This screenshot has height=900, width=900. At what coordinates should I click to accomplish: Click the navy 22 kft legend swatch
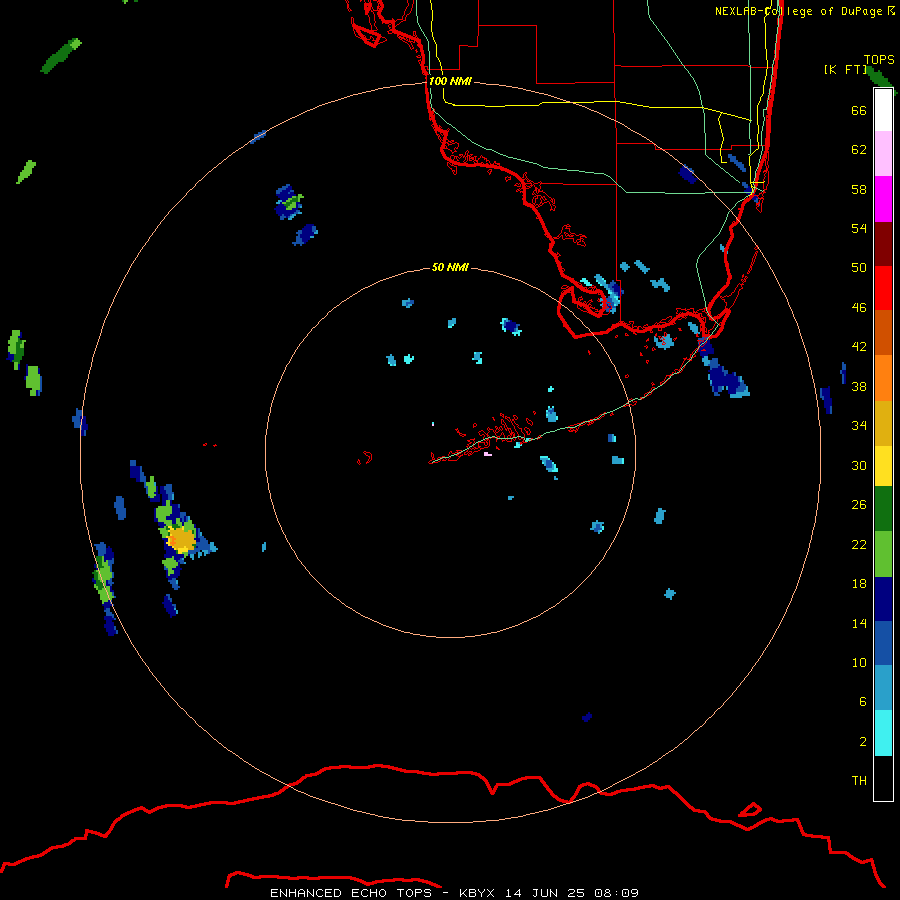click(x=883, y=599)
